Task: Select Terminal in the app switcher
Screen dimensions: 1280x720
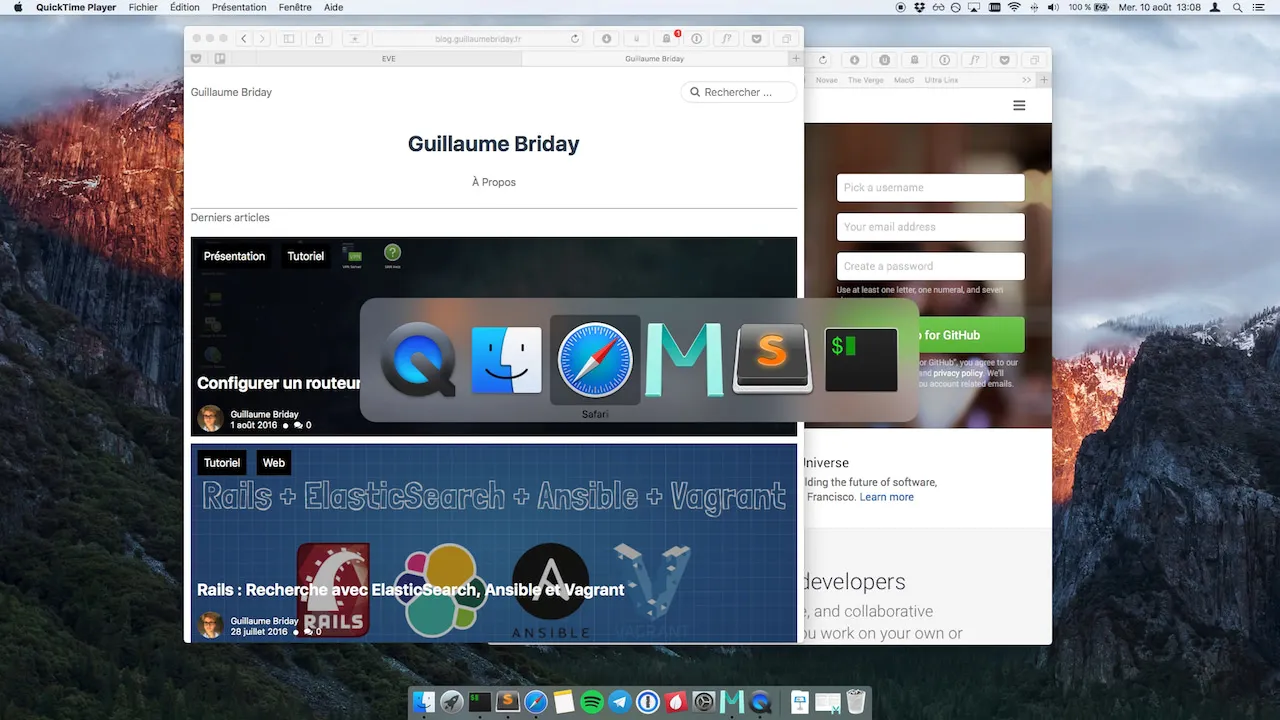Action: point(861,360)
